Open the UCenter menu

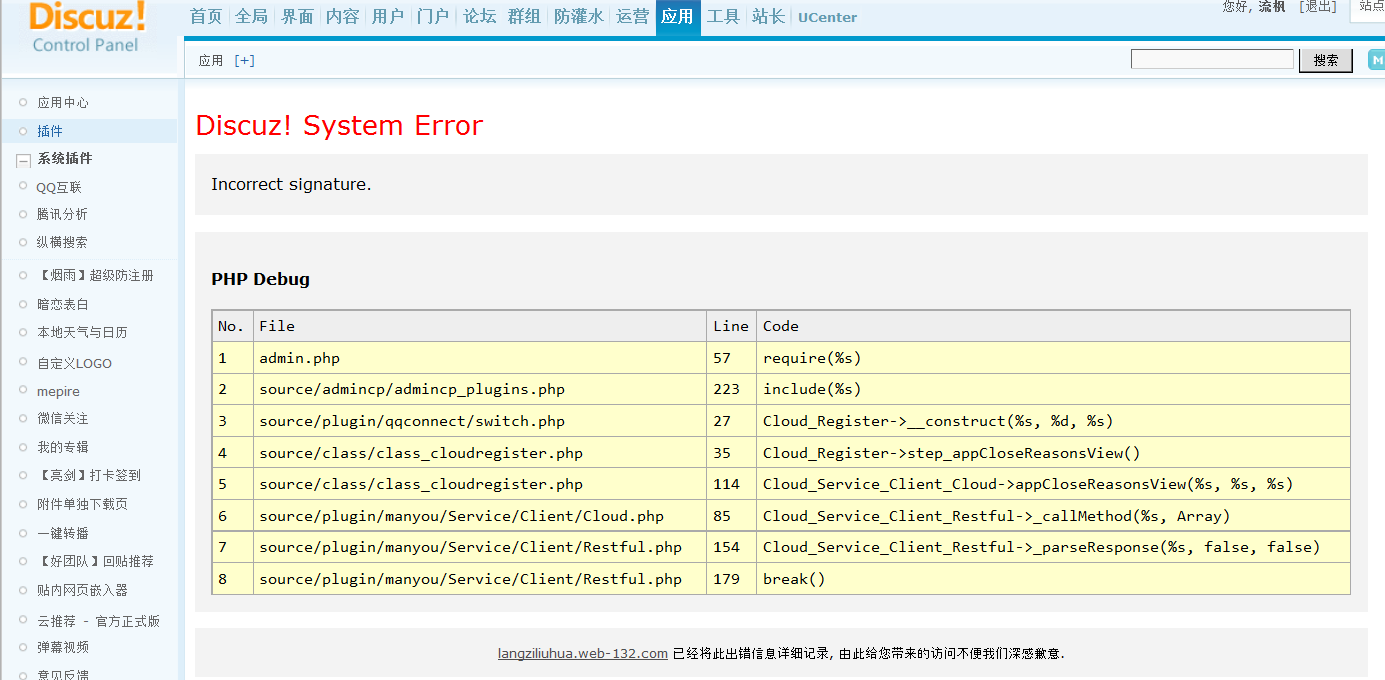point(827,17)
